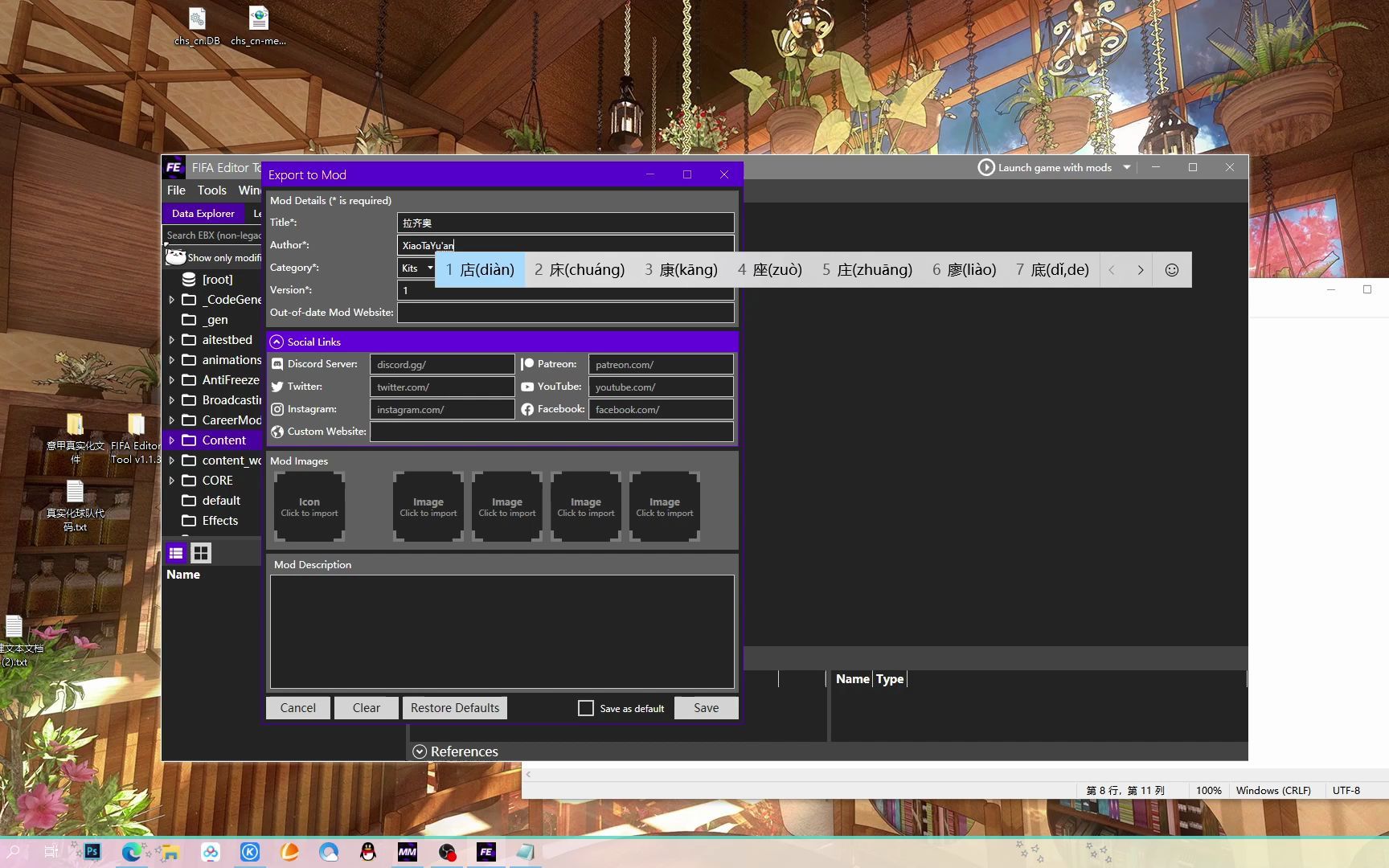Select the Effects folder

(220, 521)
